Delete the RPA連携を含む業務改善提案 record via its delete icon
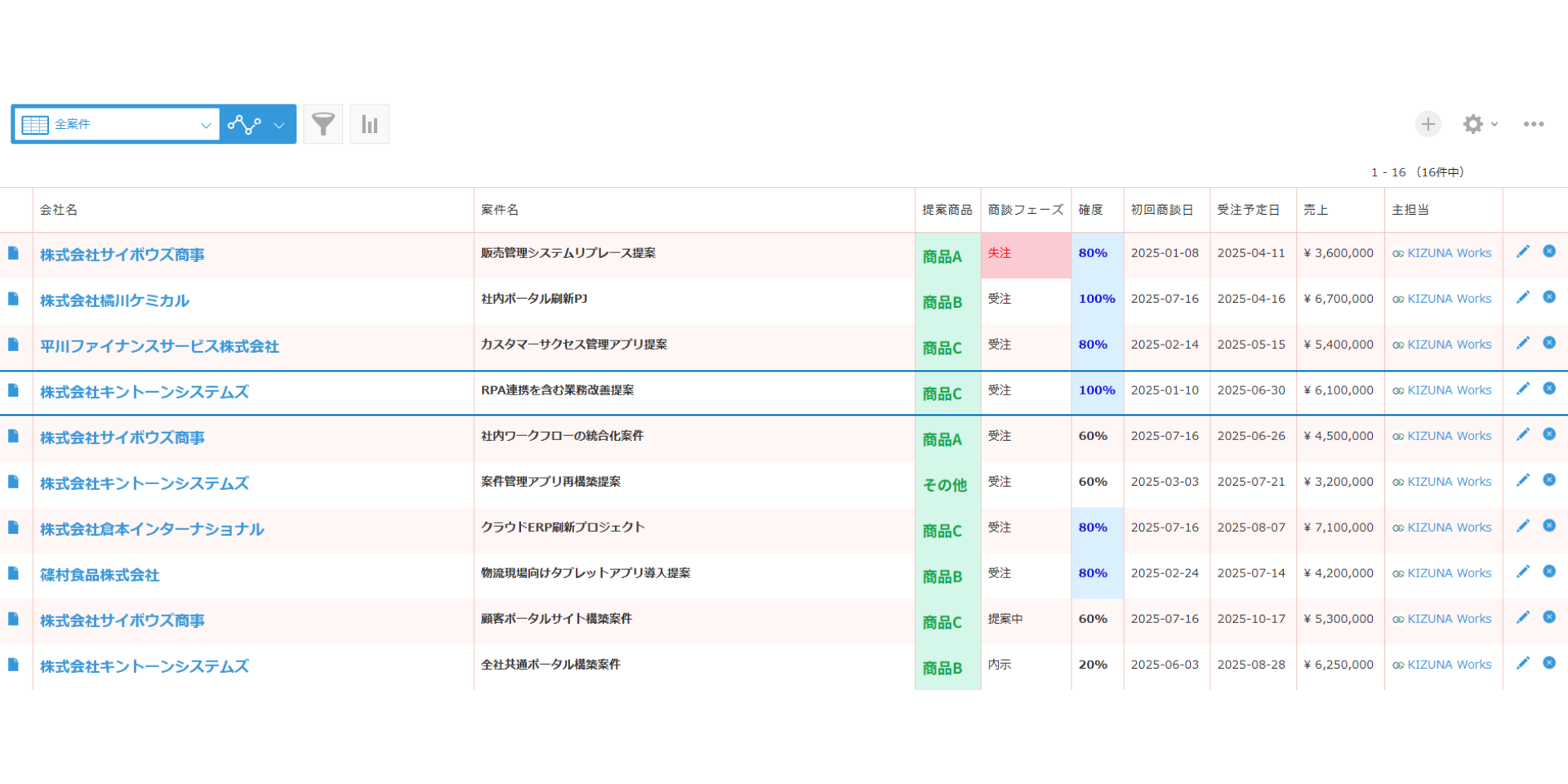The image size is (1568, 784). click(x=1550, y=389)
